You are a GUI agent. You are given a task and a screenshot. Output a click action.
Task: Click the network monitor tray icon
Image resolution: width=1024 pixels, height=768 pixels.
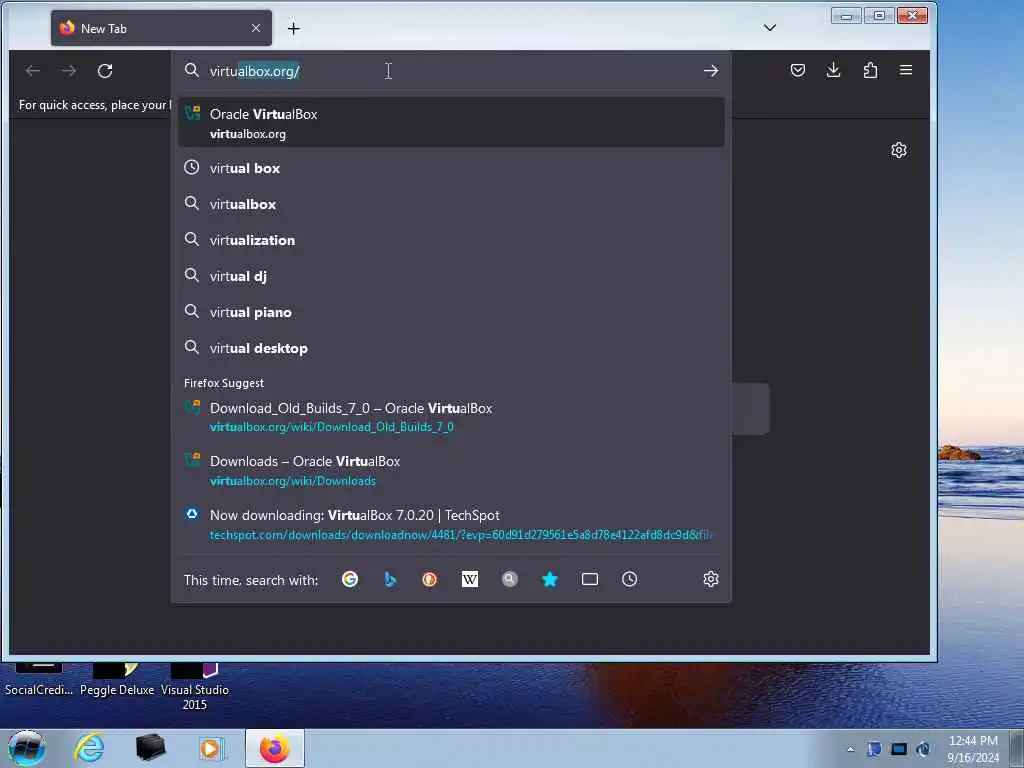pos(899,749)
